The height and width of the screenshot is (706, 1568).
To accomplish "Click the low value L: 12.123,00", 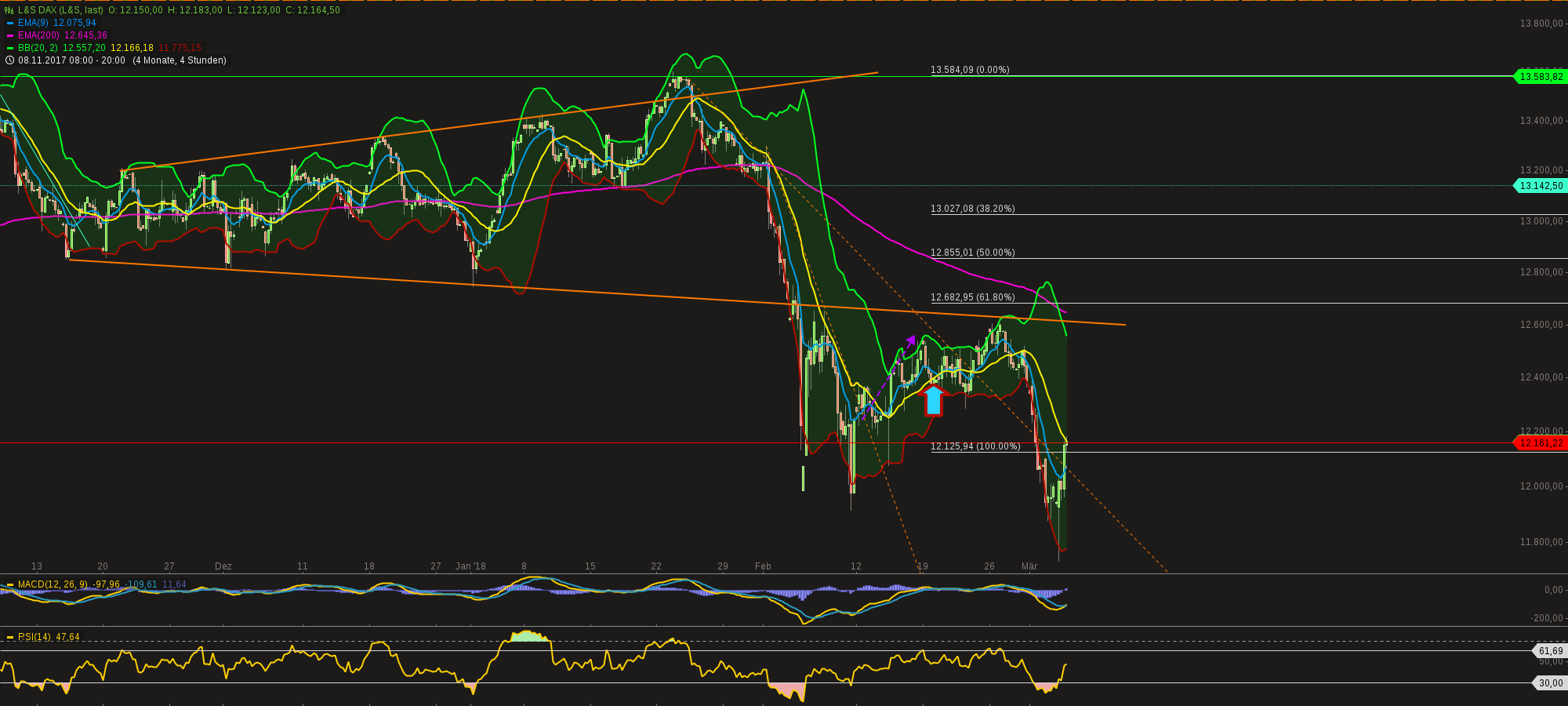I will [253, 10].
